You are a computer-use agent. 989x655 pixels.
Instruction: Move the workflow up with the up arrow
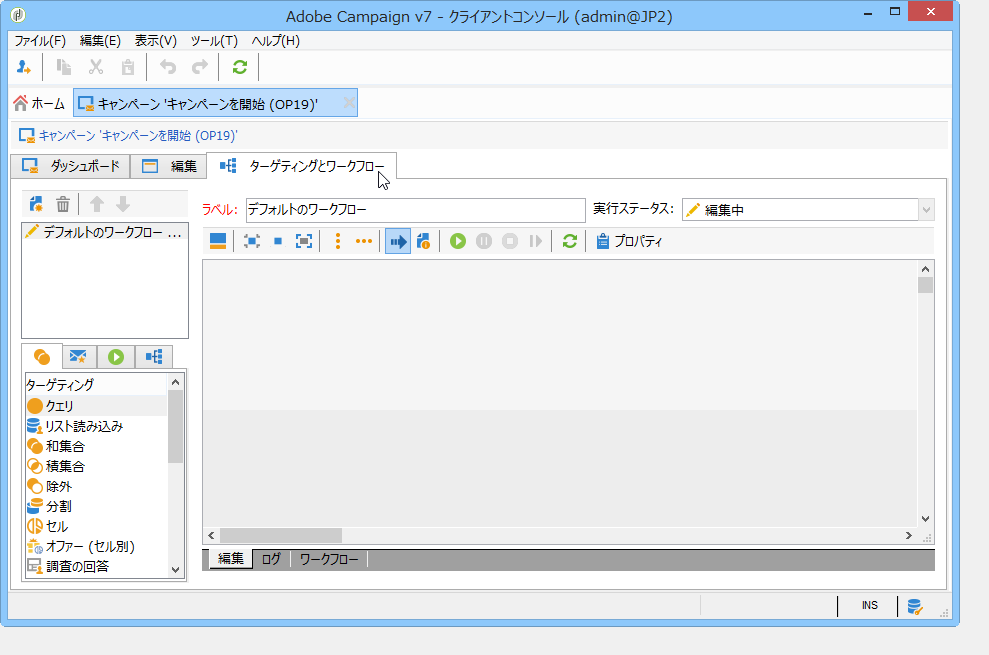(97, 204)
